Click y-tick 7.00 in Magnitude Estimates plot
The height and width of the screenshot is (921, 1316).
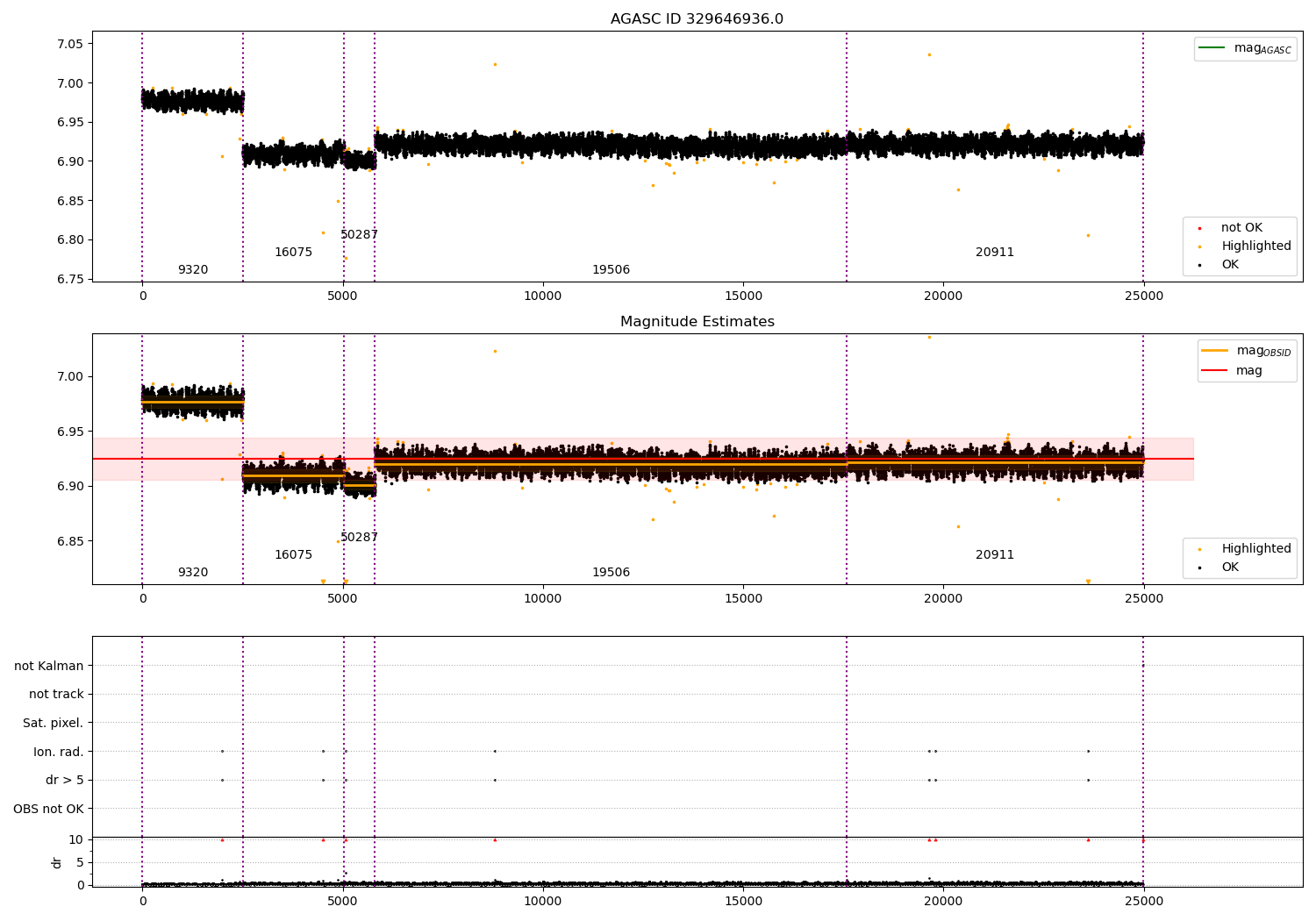pyautogui.click(x=69, y=376)
